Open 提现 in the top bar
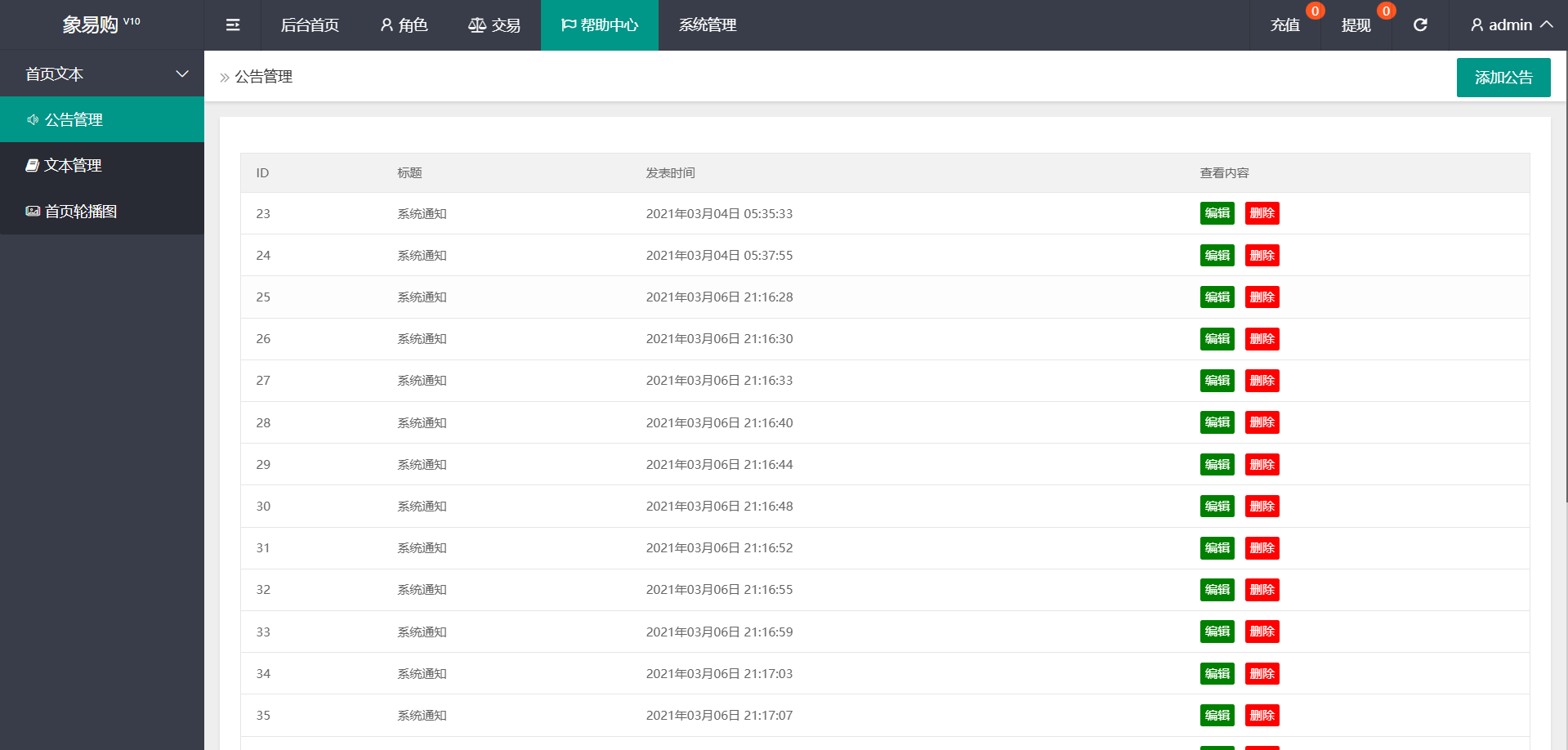 pyautogui.click(x=1356, y=25)
